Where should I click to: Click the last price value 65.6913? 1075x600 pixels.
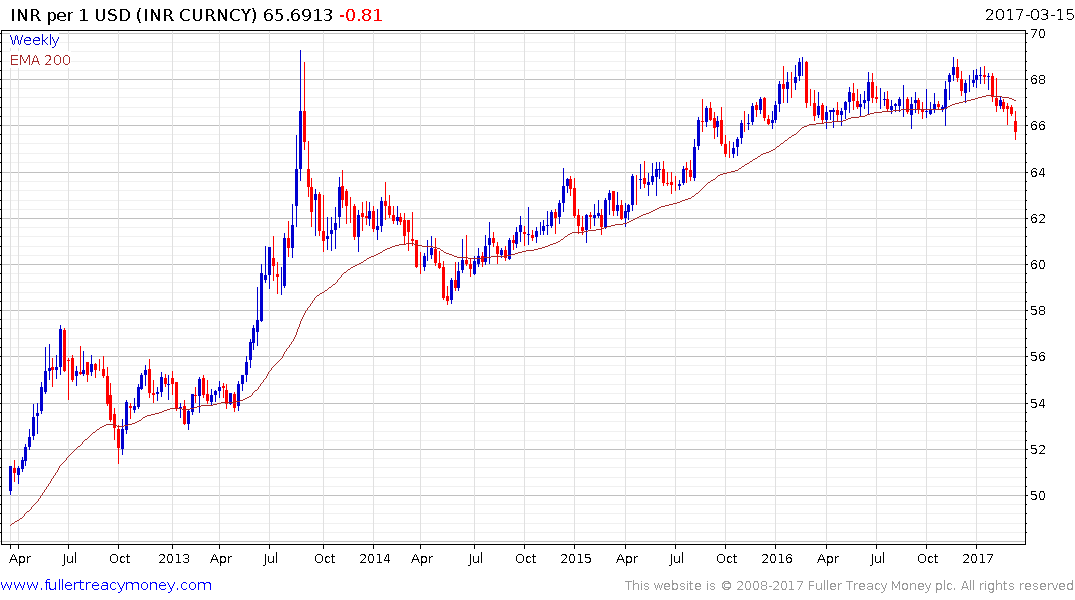point(298,15)
